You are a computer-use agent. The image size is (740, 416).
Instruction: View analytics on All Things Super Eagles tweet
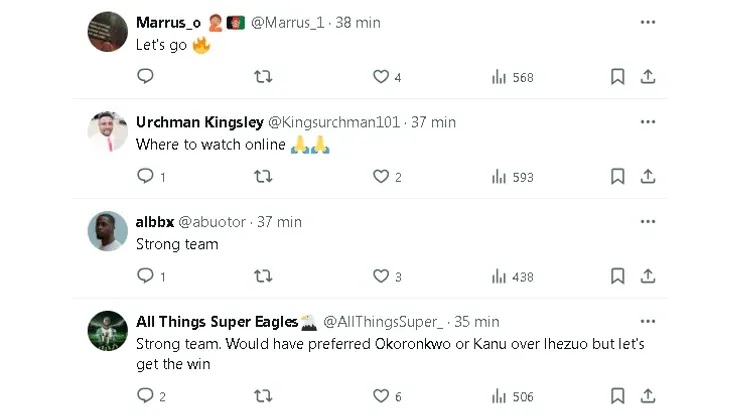pyautogui.click(x=513, y=397)
